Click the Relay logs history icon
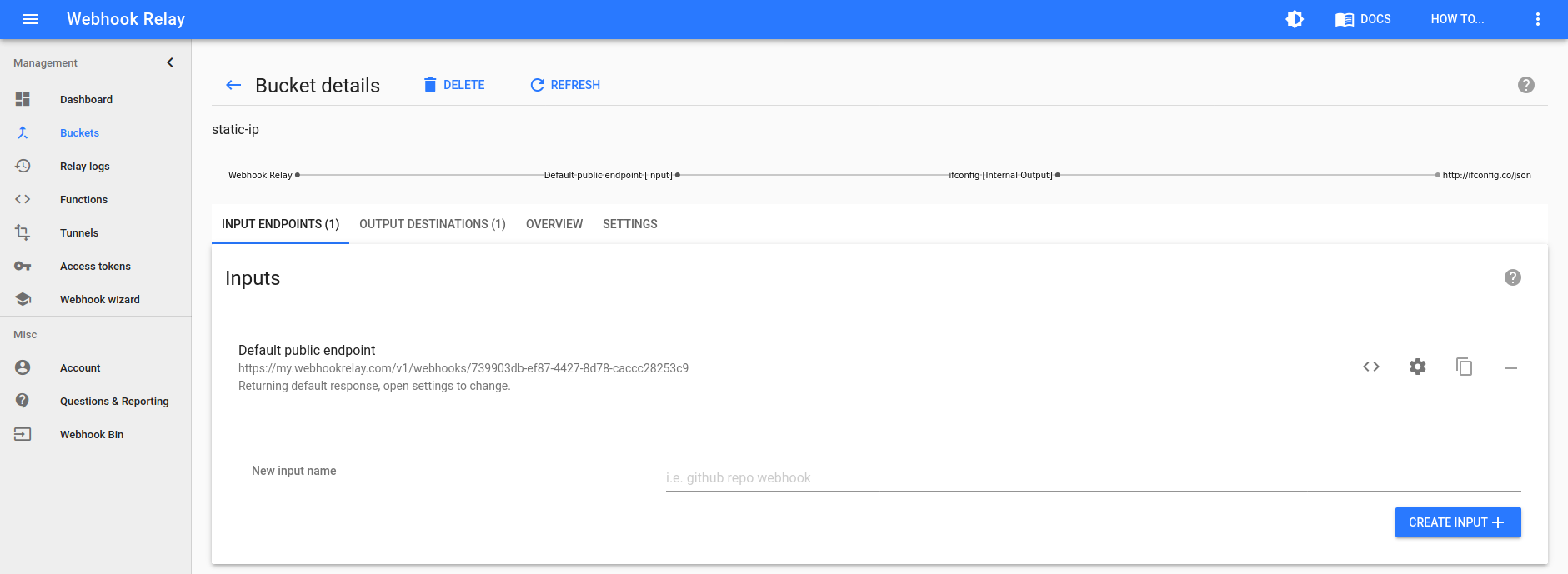The width and height of the screenshot is (1568, 574). tap(23, 166)
